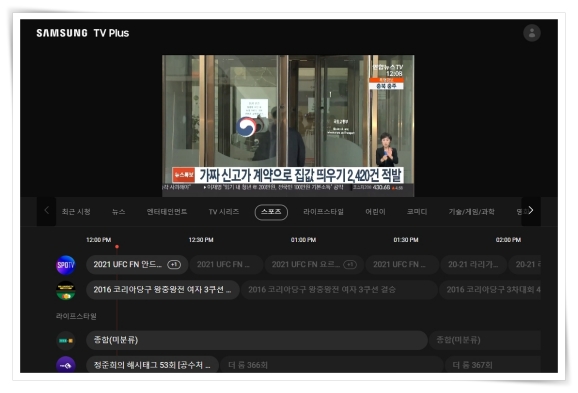Click the live news video preview
This screenshot has width=578, height=393.
click(x=288, y=126)
